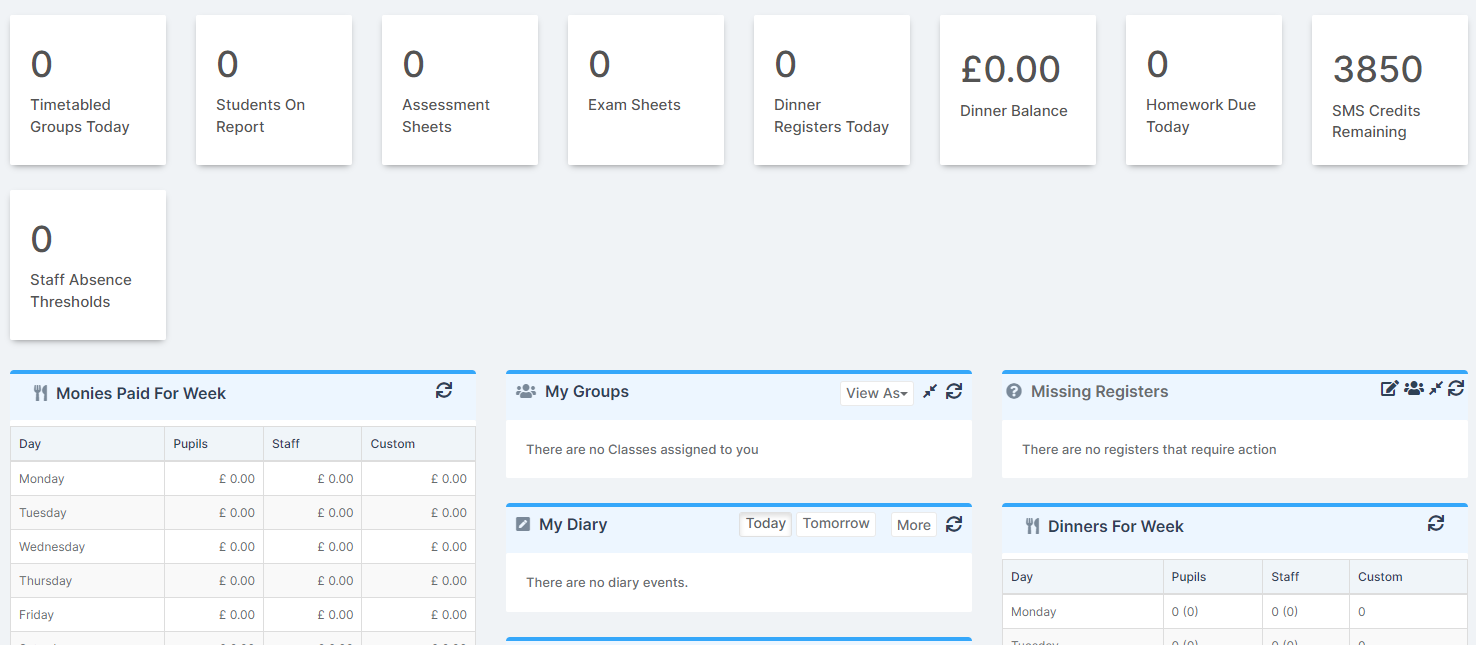
Task: Refresh the Dinners For Week panel
Action: [x=1436, y=523]
